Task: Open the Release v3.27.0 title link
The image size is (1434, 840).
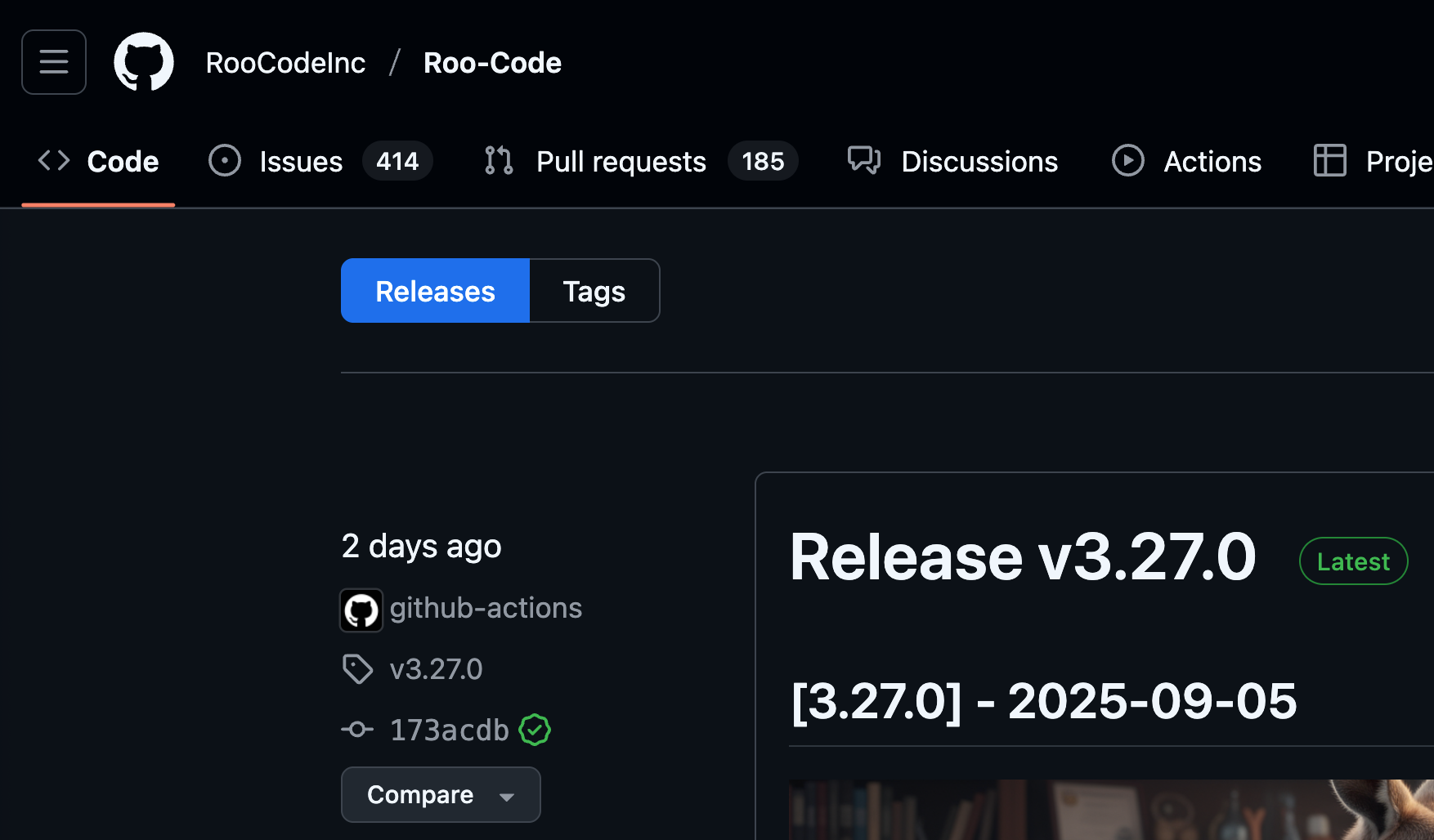Action: pyautogui.click(x=1022, y=558)
